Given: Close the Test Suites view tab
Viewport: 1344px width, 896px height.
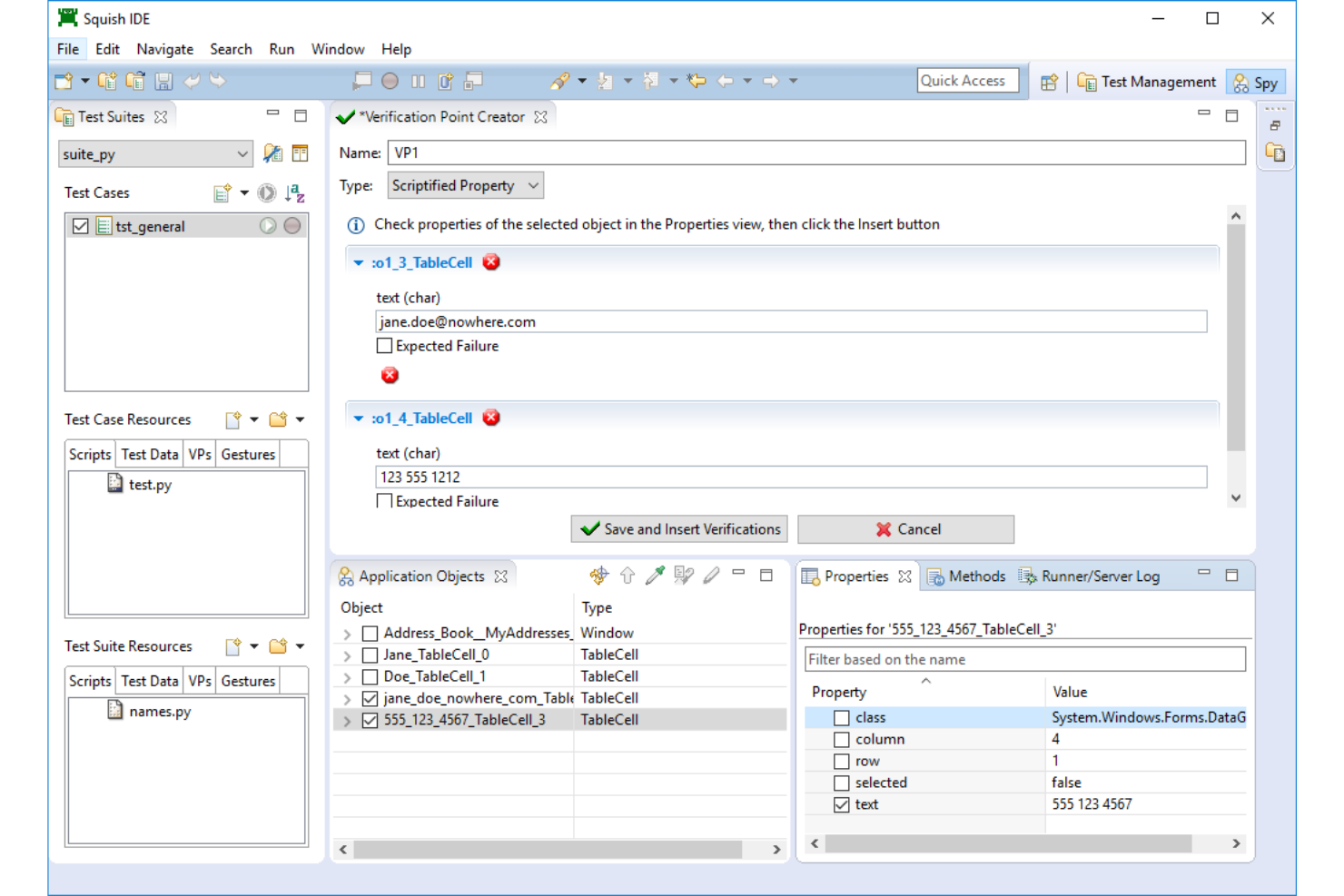Looking at the screenshot, I should pos(161,116).
